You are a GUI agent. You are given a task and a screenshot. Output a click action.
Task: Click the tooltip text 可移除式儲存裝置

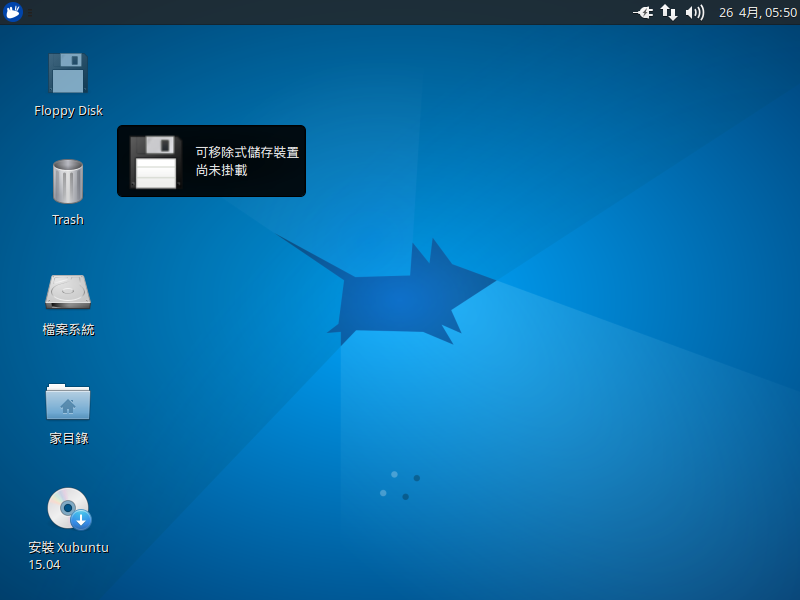247,152
